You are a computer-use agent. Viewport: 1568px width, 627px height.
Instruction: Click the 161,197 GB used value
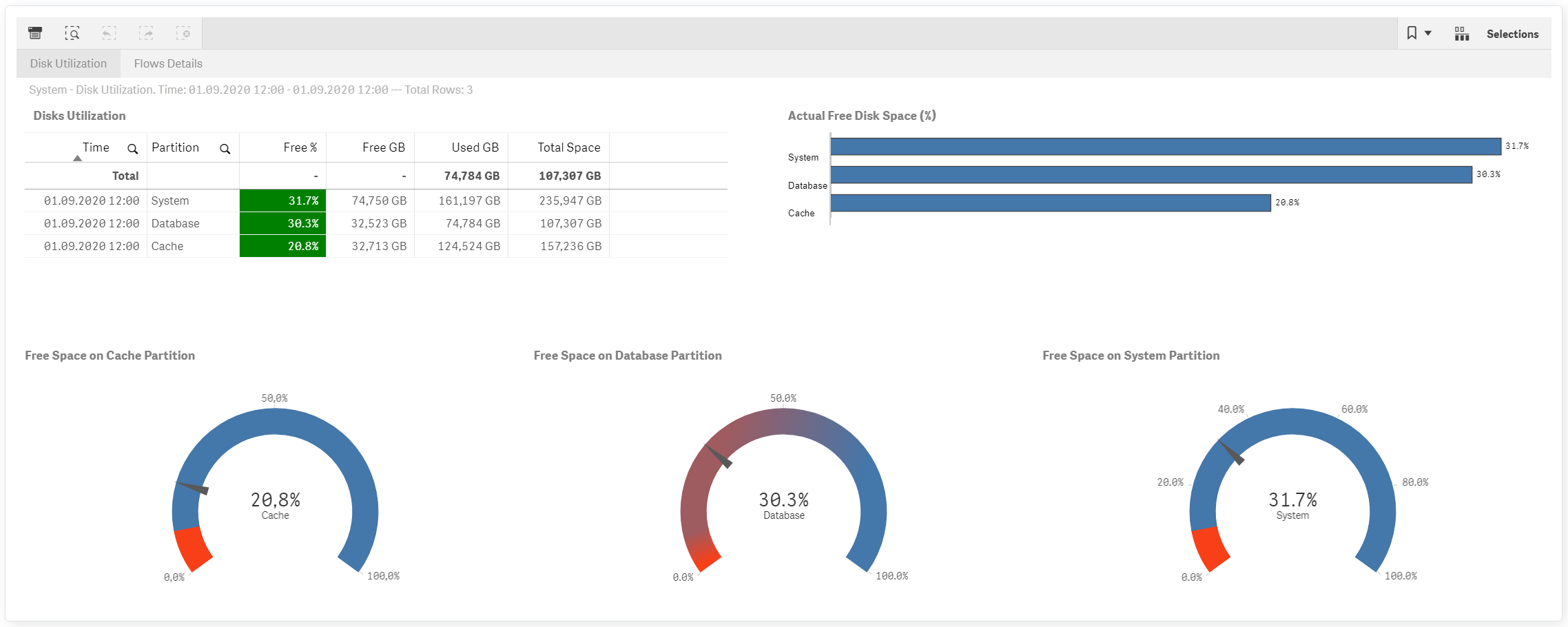coord(469,201)
